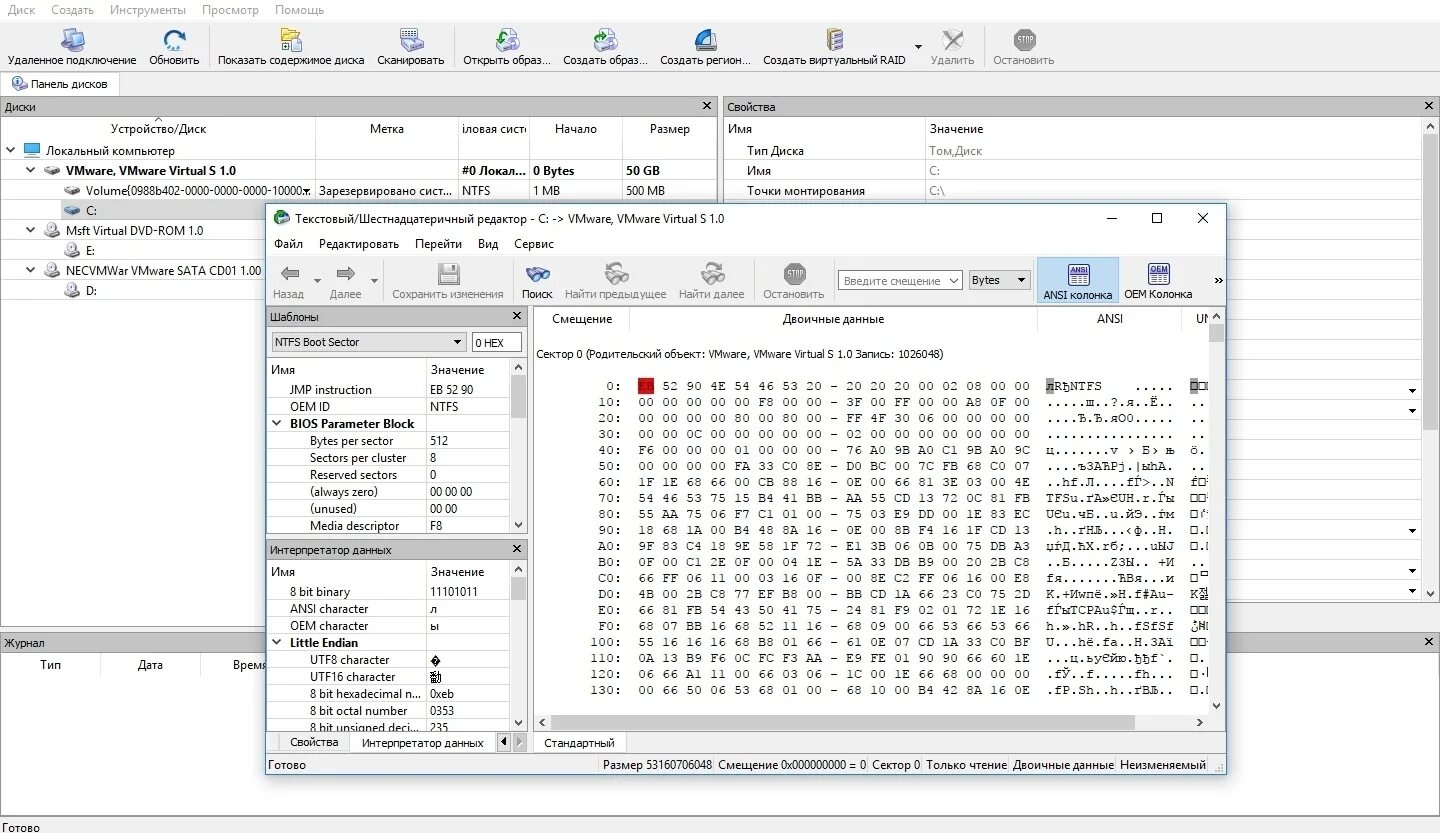Click Сохранить изменения floppy icon

click(448, 274)
